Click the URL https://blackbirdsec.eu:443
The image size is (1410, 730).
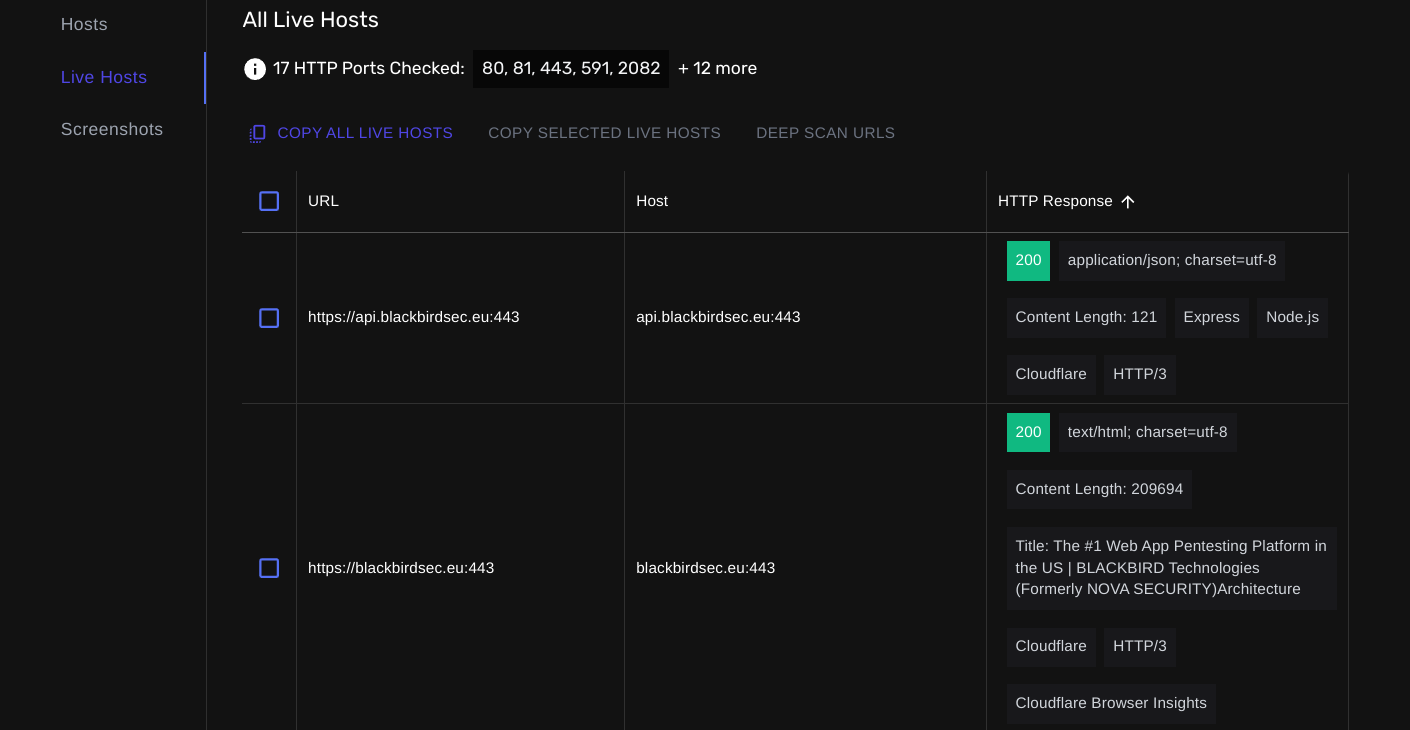coord(401,568)
